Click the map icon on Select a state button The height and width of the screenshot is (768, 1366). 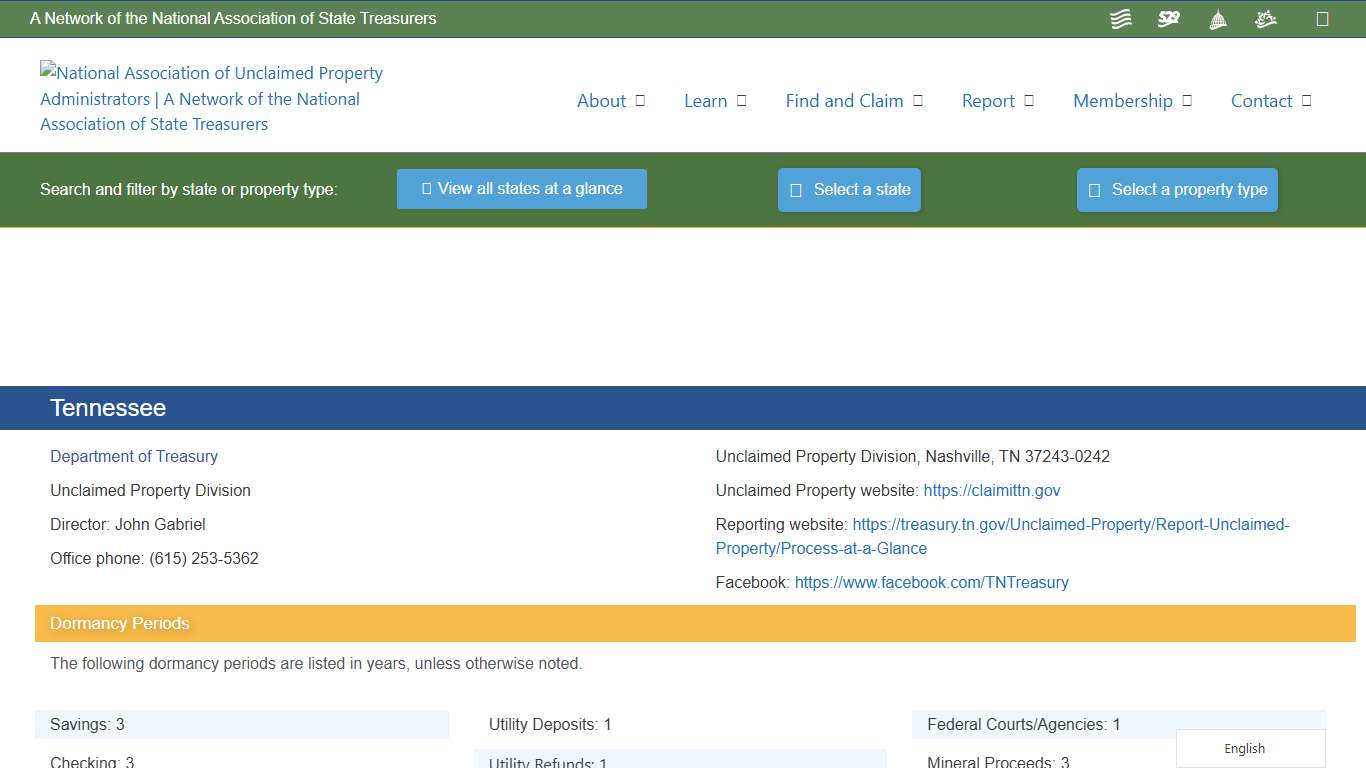click(x=795, y=189)
